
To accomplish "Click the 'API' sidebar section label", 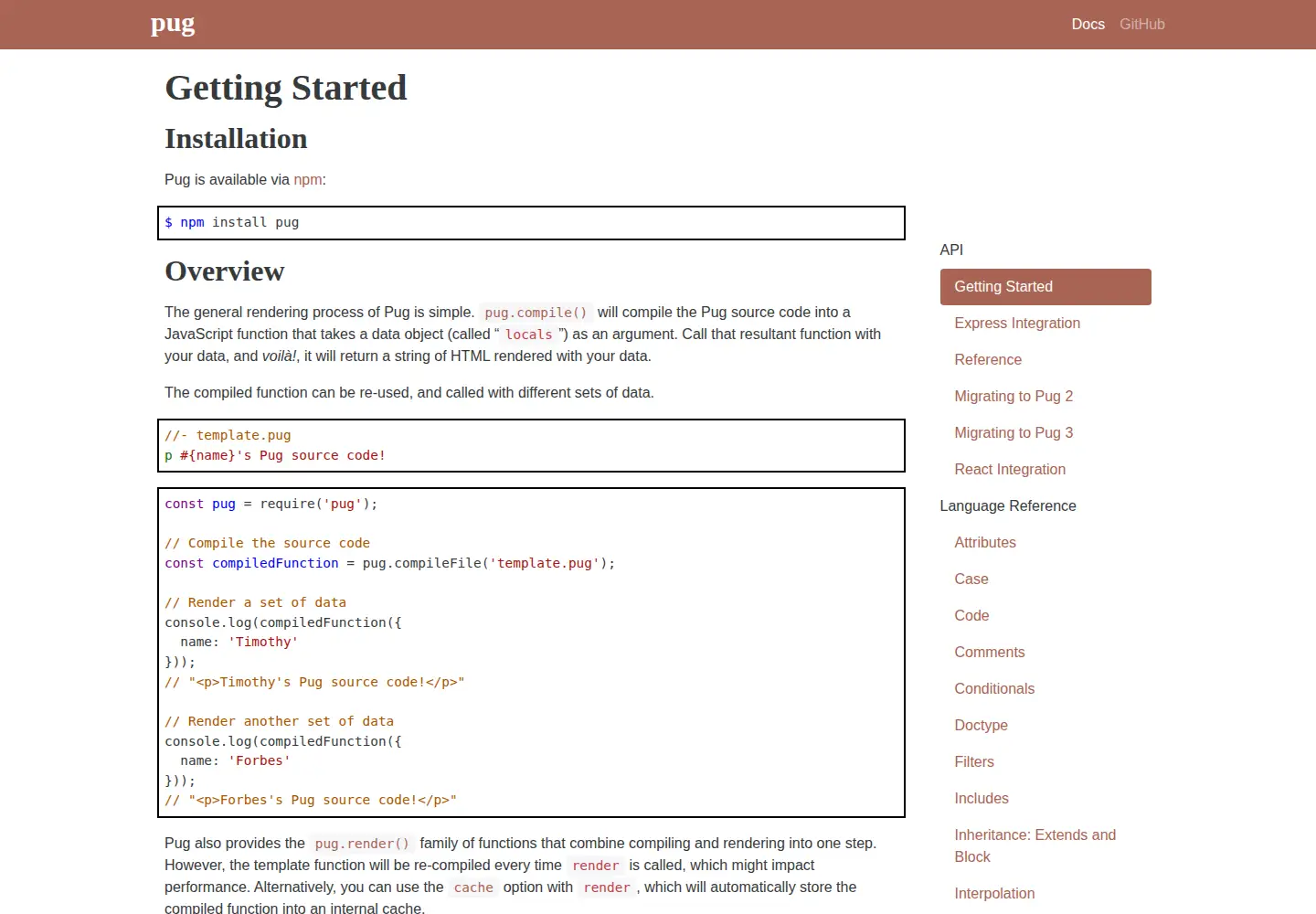I will 951,250.
